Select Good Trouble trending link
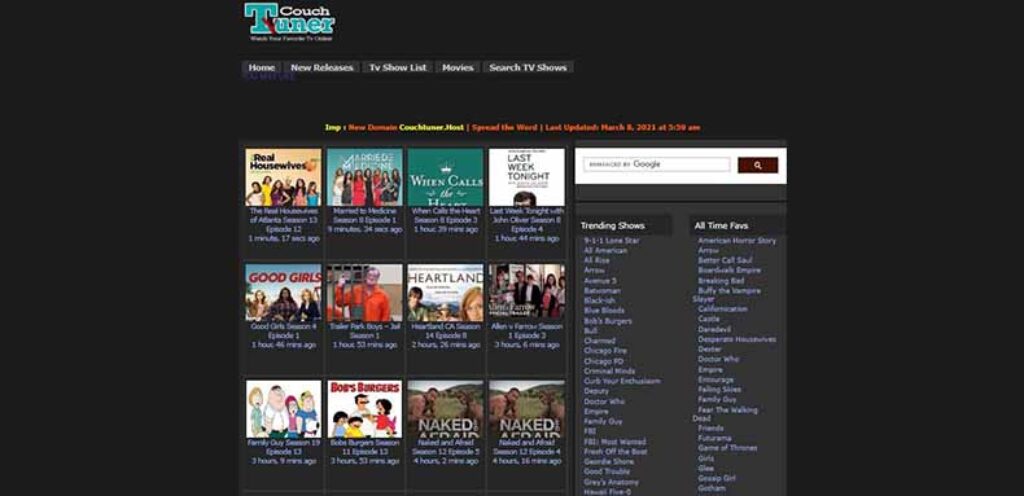Screen dimensions: 1024x496 [607, 472]
